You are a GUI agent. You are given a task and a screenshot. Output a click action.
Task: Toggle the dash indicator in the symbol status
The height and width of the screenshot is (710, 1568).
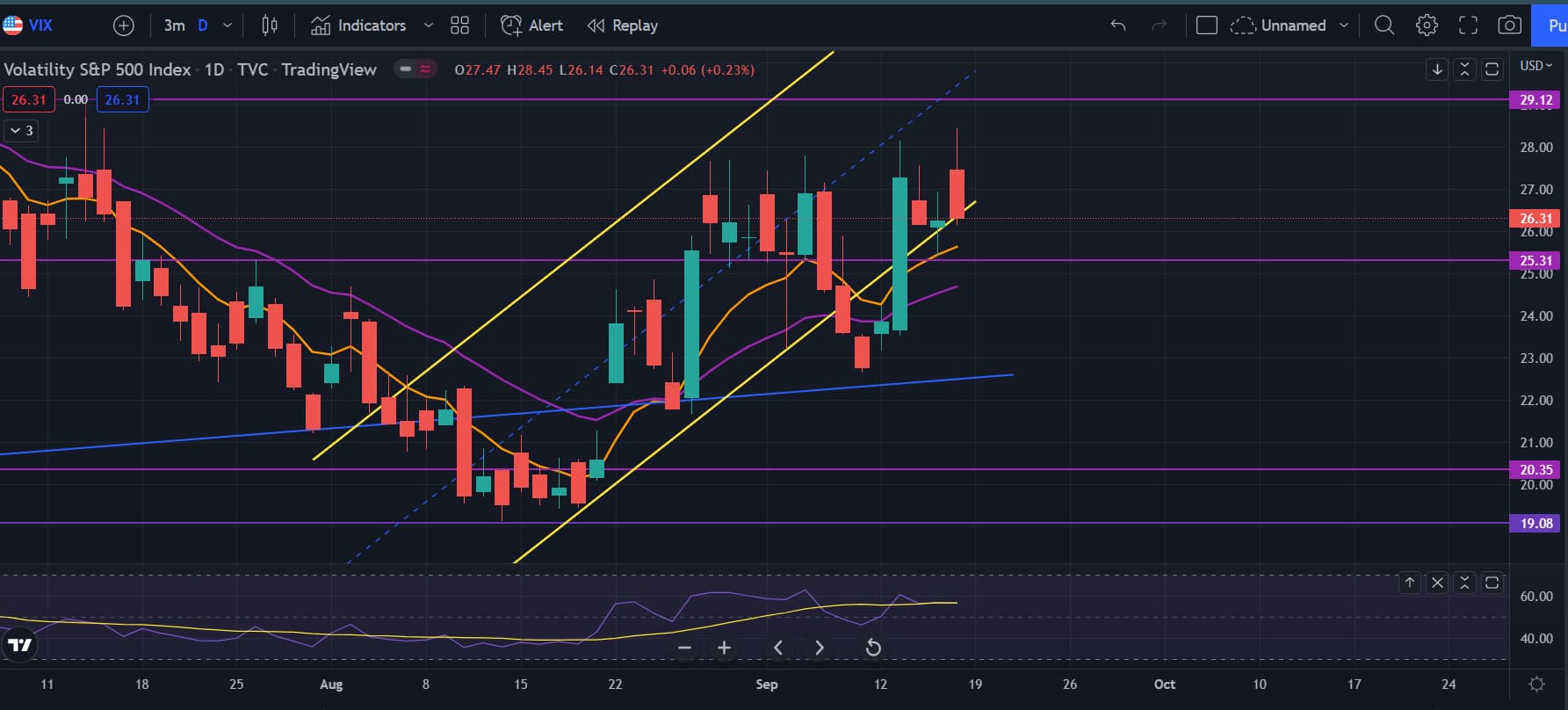click(x=405, y=69)
